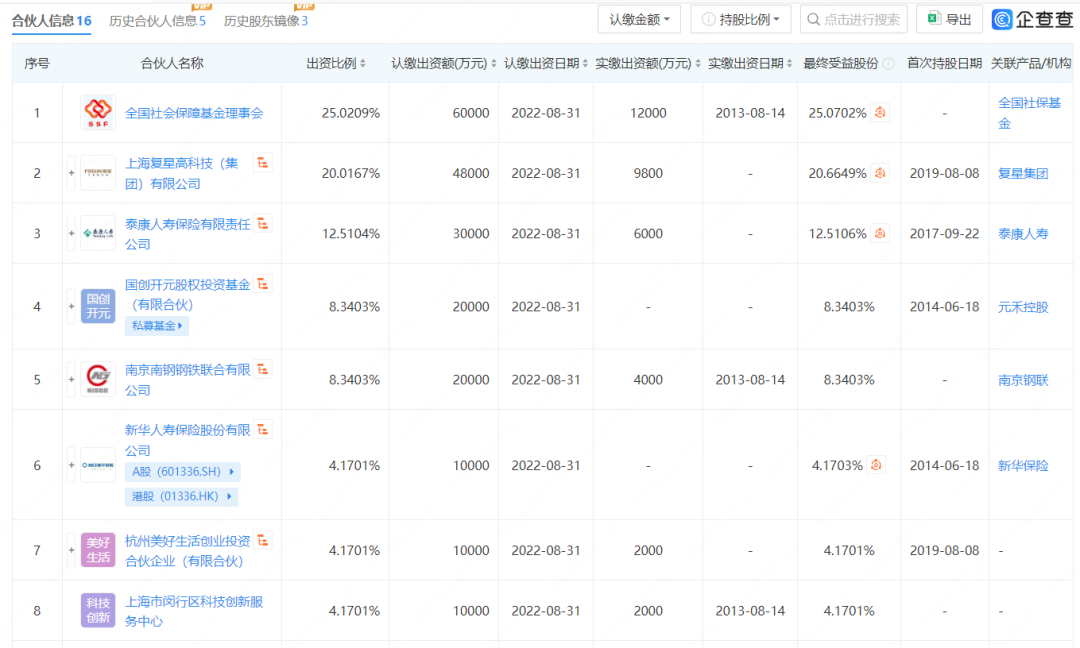Expand the 泰康人寿保险 row

tap(71, 233)
